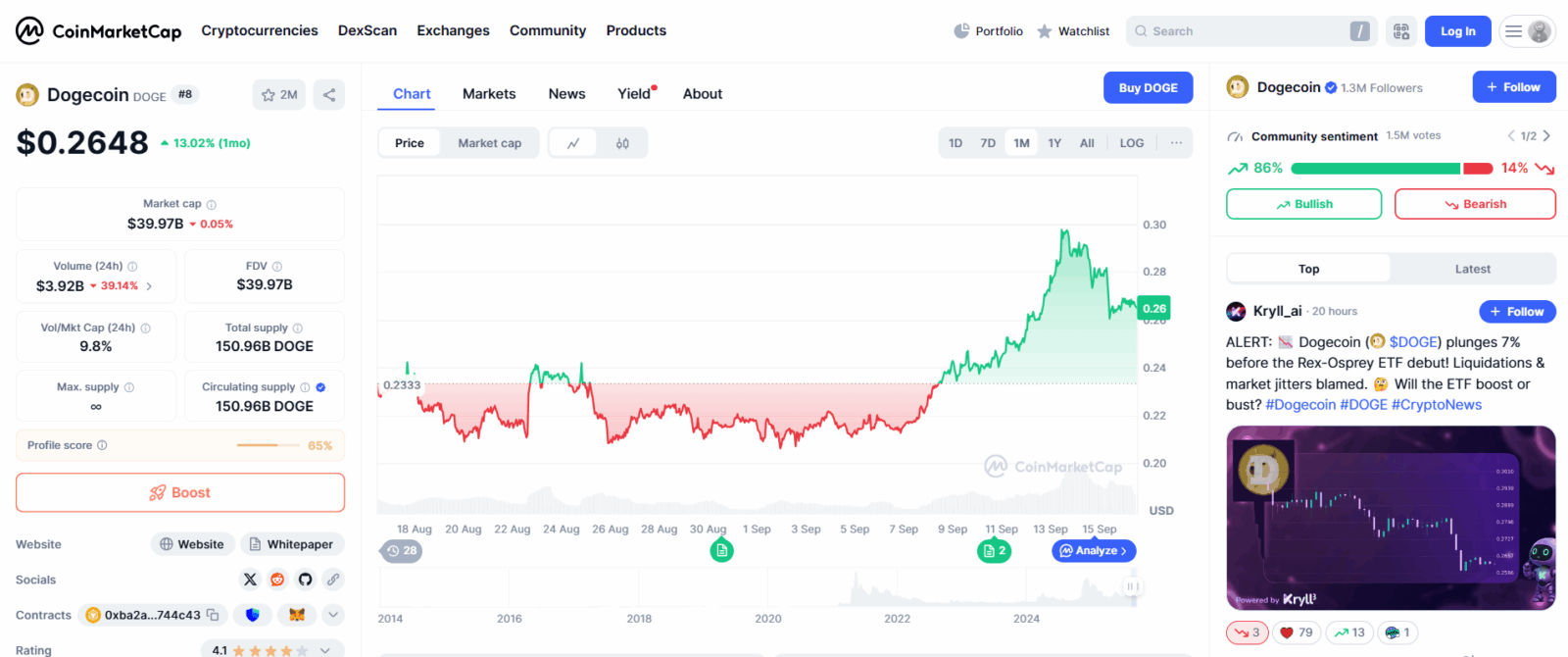Switch to line chart view icon
This screenshot has width=1568, height=657.
pyautogui.click(x=573, y=143)
